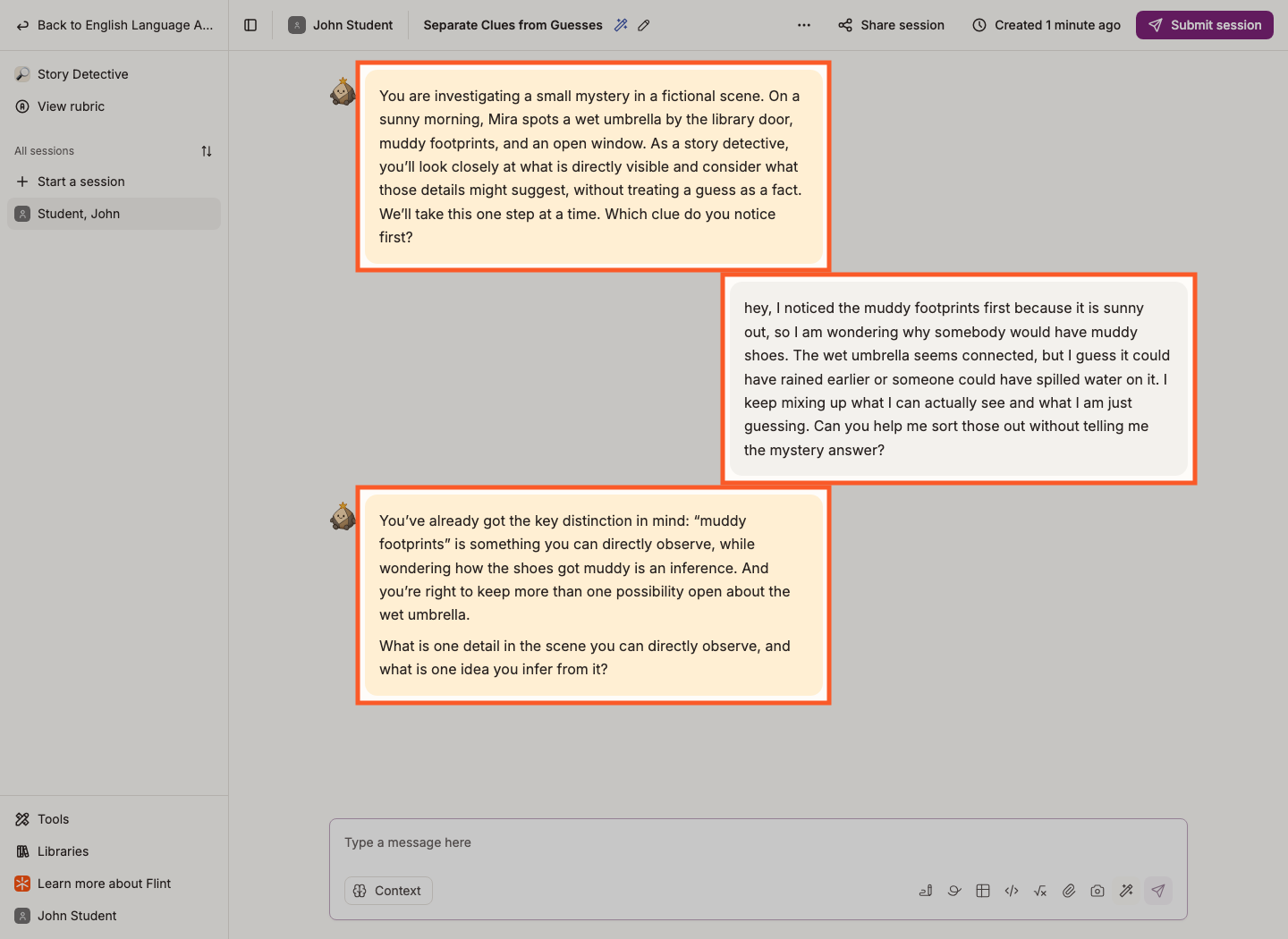The height and width of the screenshot is (939, 1288).
Task: Click the Created 1 minute ago label
Action: tap(1046, 25)
